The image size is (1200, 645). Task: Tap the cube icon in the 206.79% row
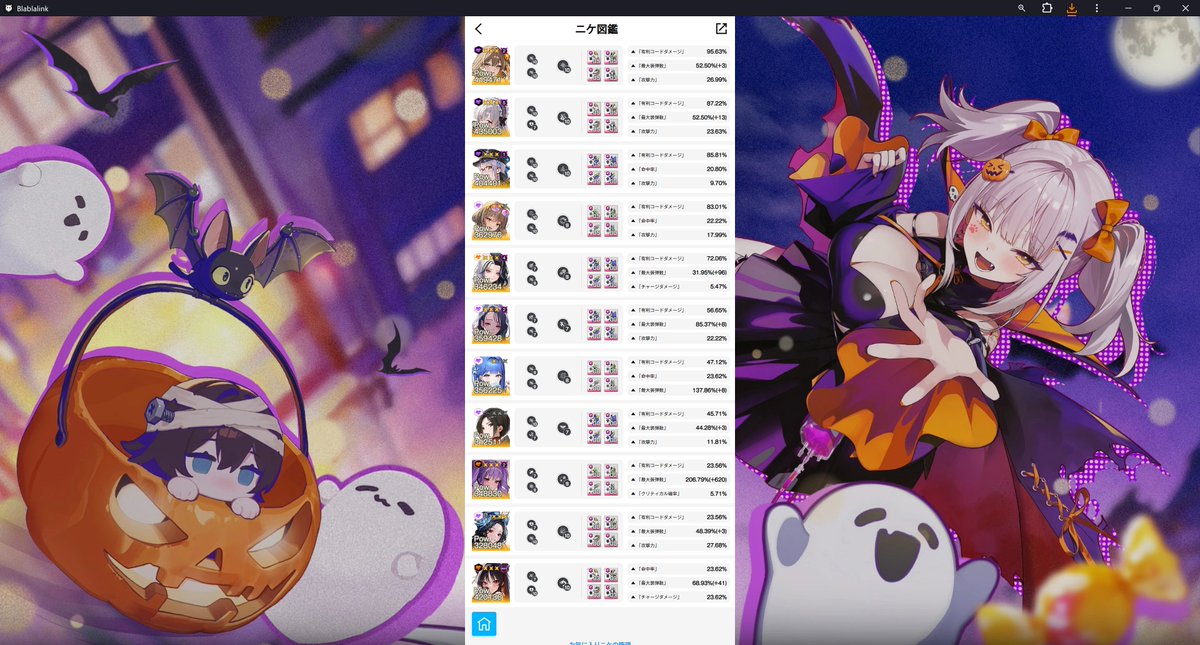(x=563, y=481)
